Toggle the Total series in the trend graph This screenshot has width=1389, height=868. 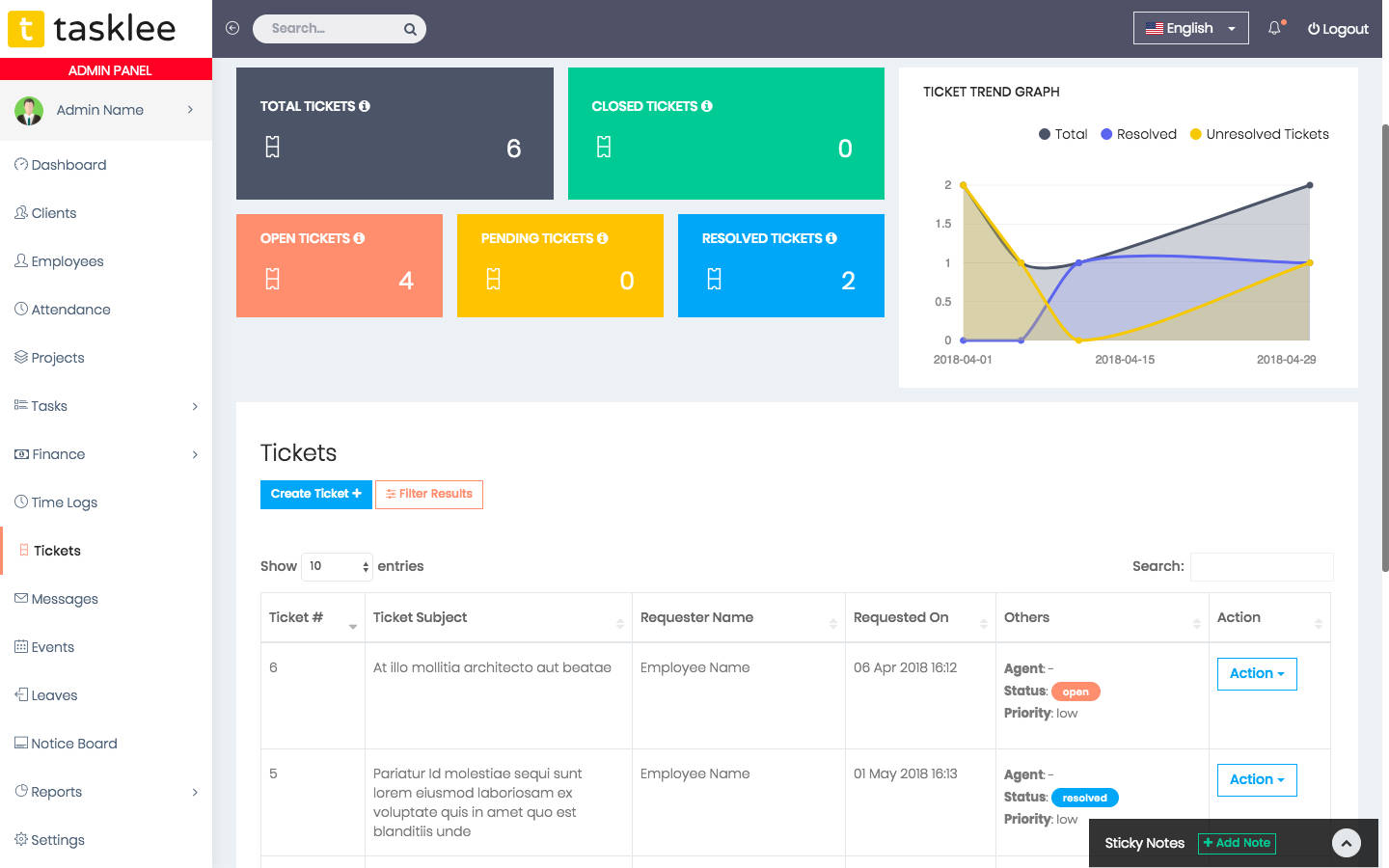[1062, 134]
